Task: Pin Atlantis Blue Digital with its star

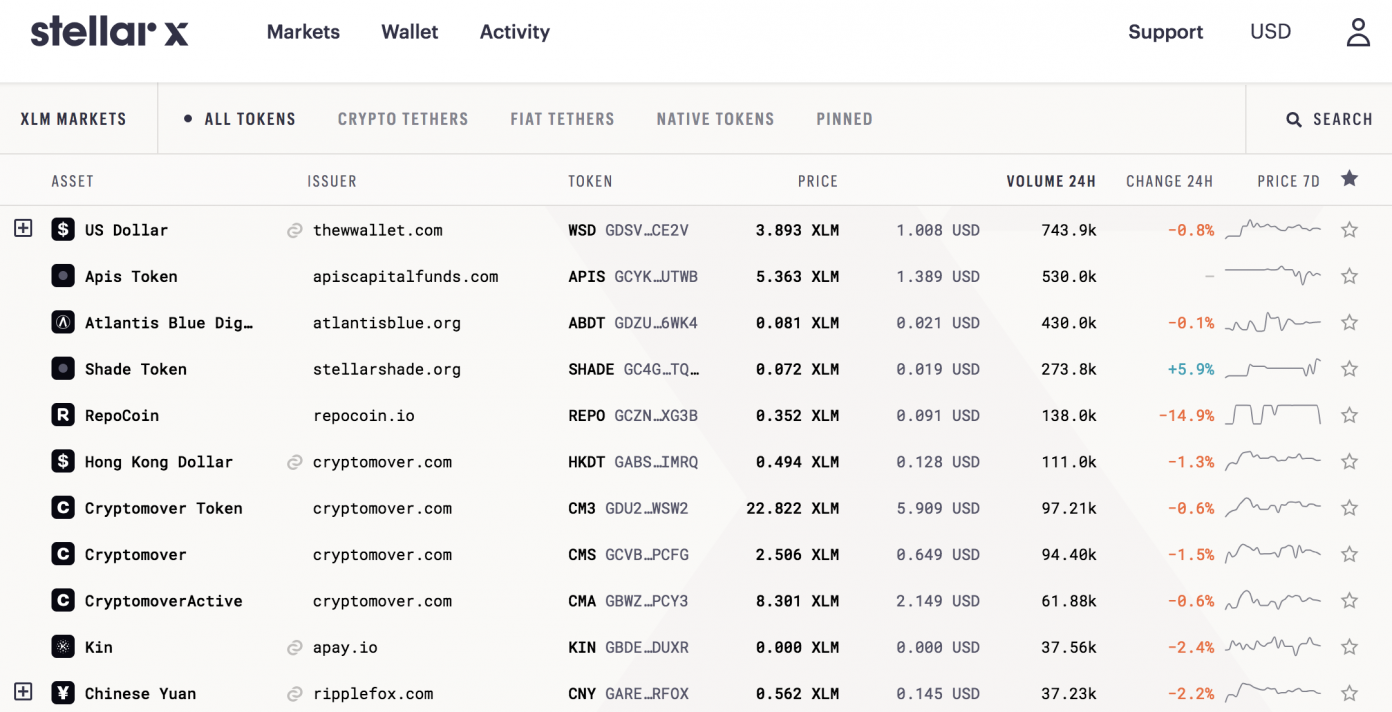Action: [1349, 322]
